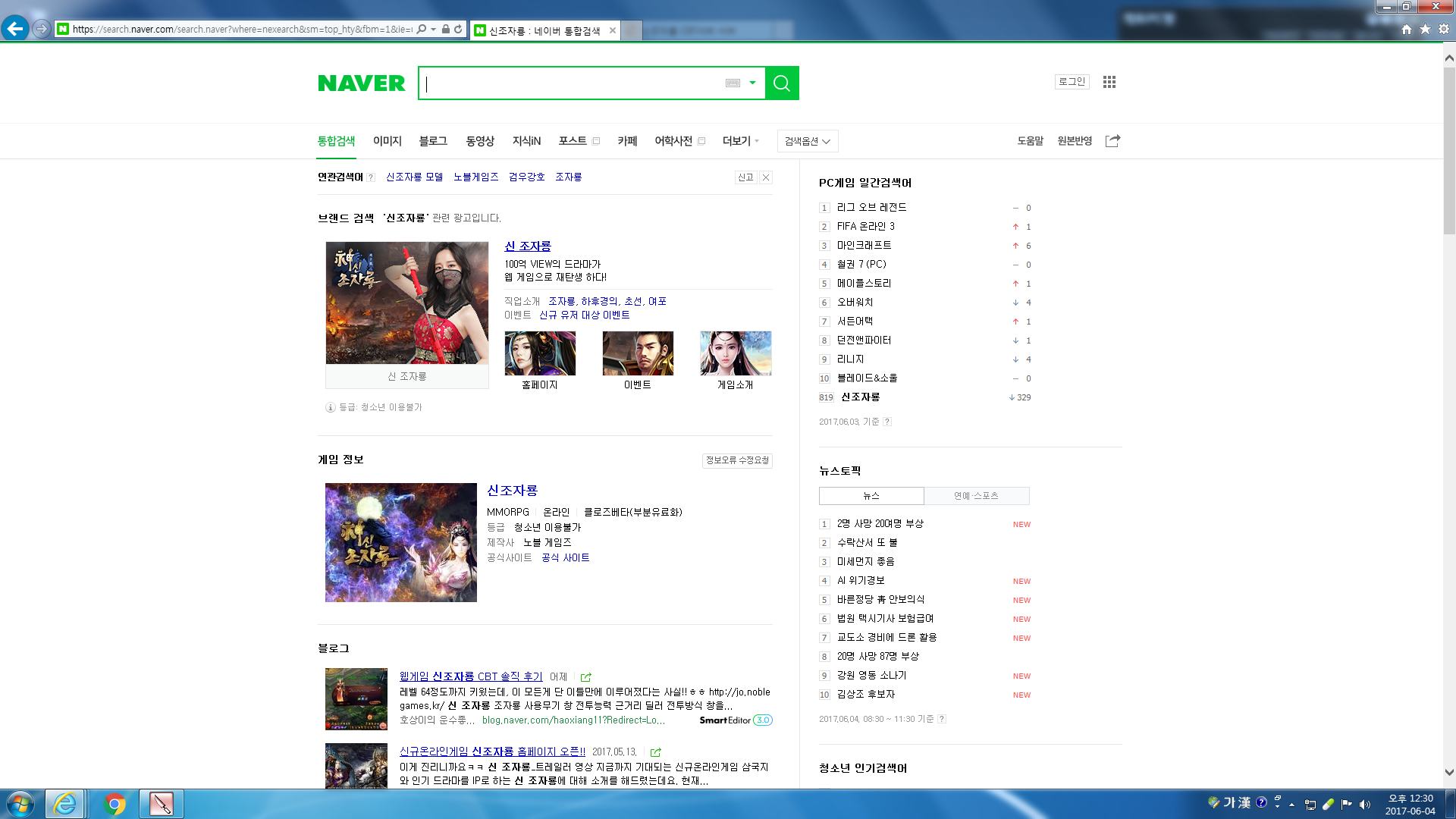Open the 게임 정보 신조자룡 poster image
Viewport: 1456px width, 819px height.
pos(401,543)
